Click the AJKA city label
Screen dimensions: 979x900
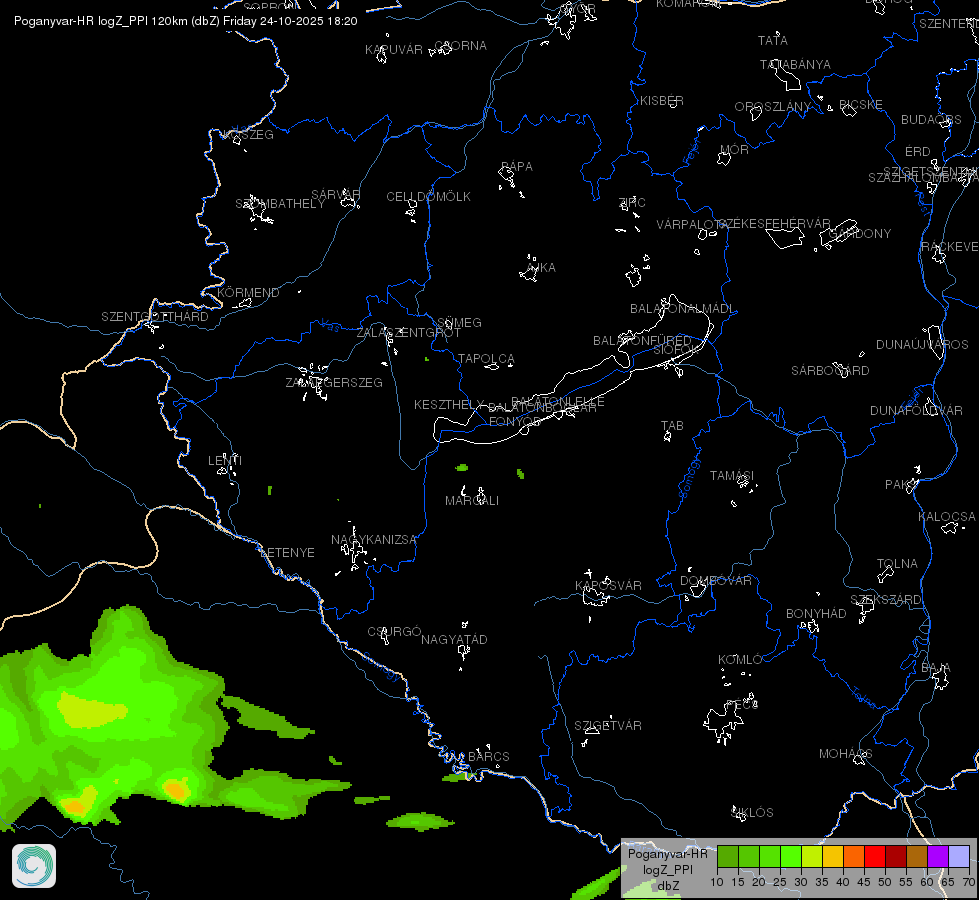(541, 267)
